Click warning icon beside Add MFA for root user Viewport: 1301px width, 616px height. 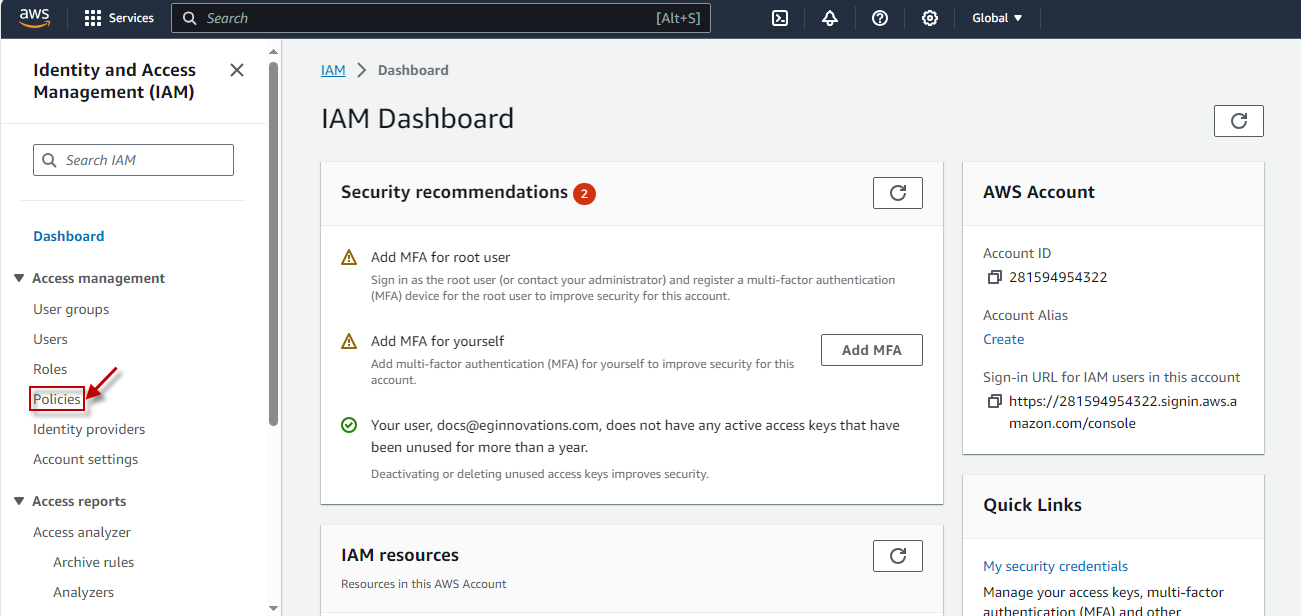pos(349,257)
